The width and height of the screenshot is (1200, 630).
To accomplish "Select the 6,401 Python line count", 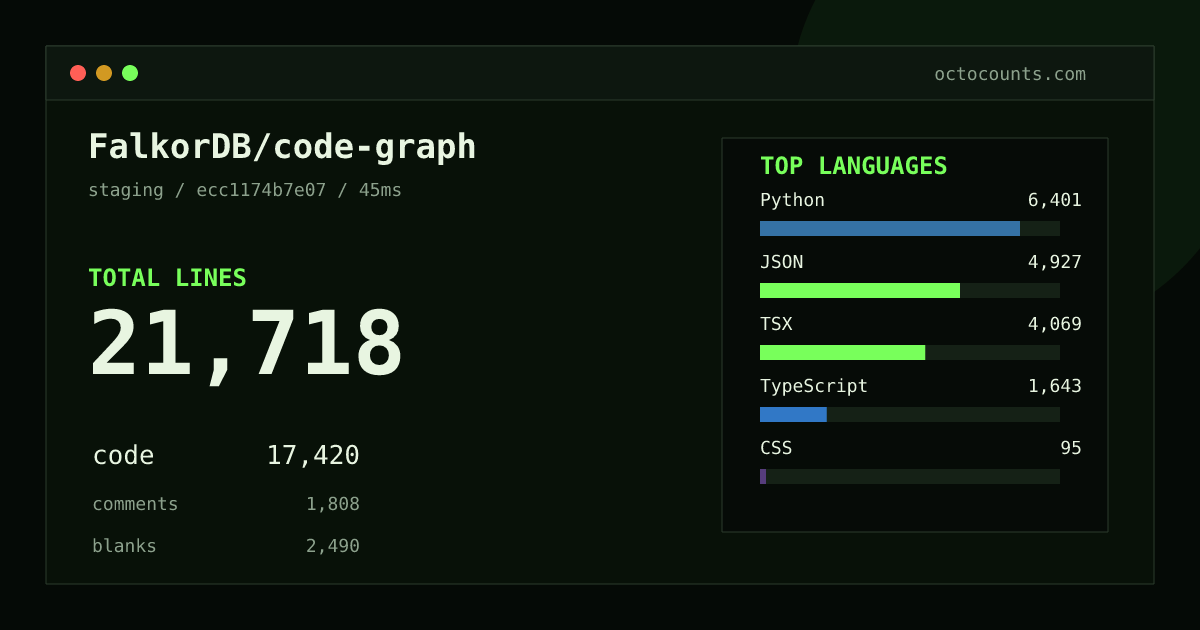I will [x=1055, y=200].
